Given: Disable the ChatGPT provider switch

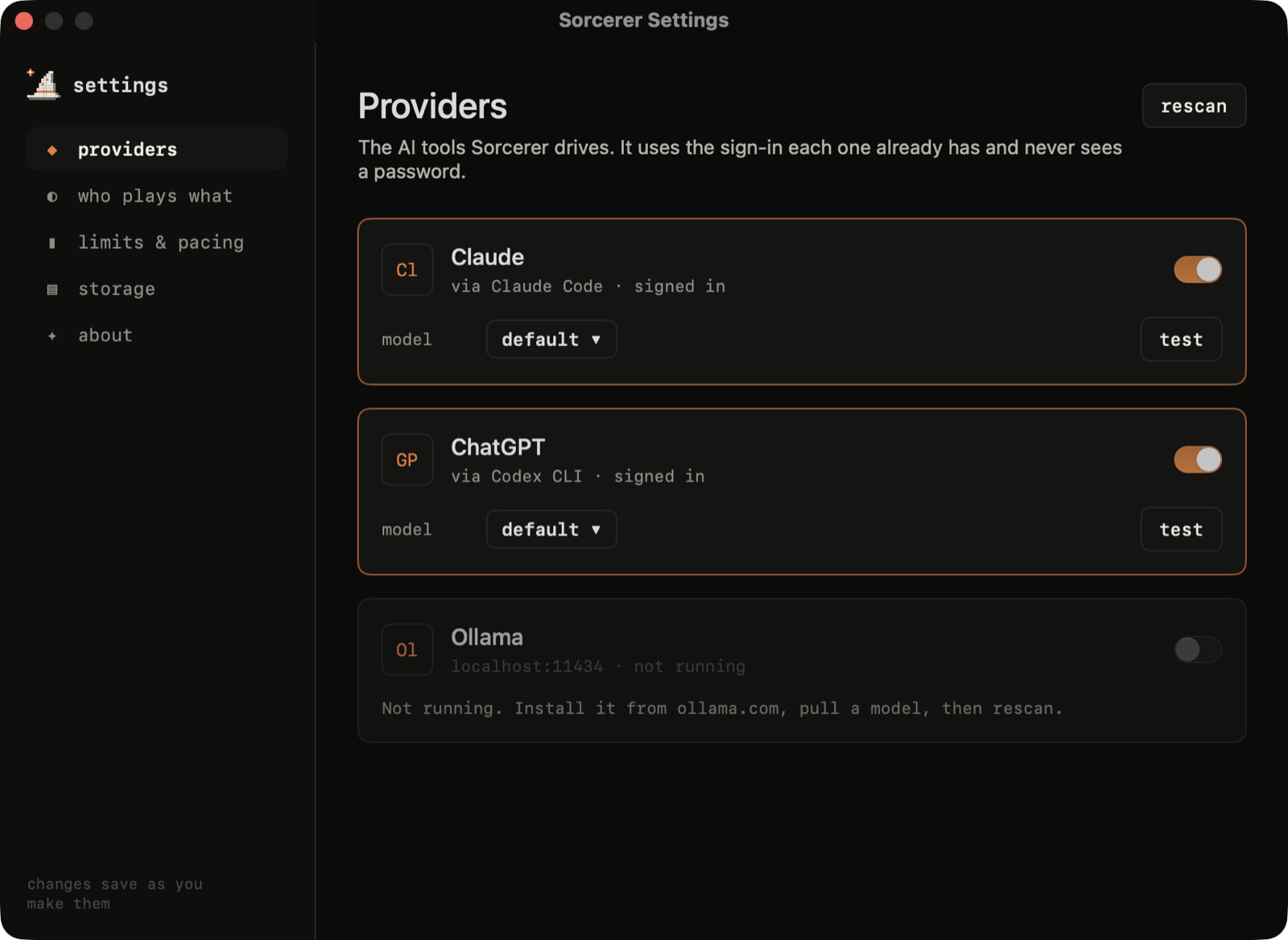Looking at the screenshot, I should [1198, 460].
